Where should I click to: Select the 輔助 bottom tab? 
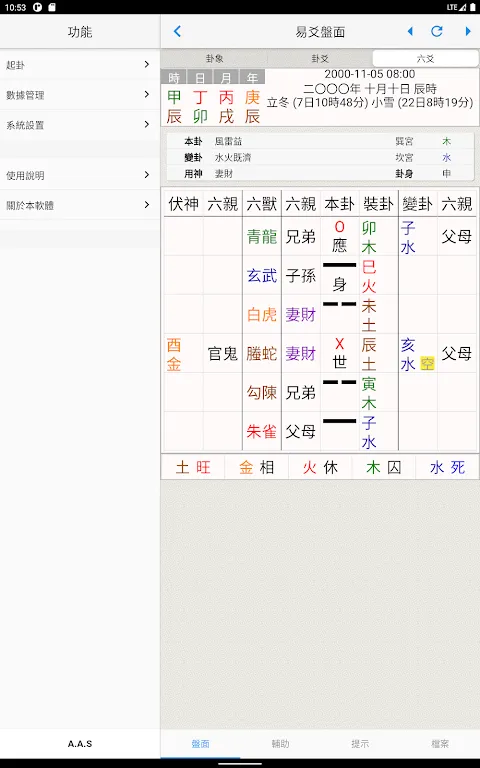tap(280, 744)
